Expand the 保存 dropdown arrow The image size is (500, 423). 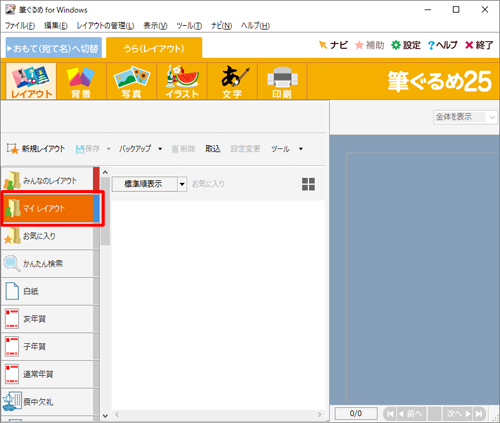(x=109, y=149)
